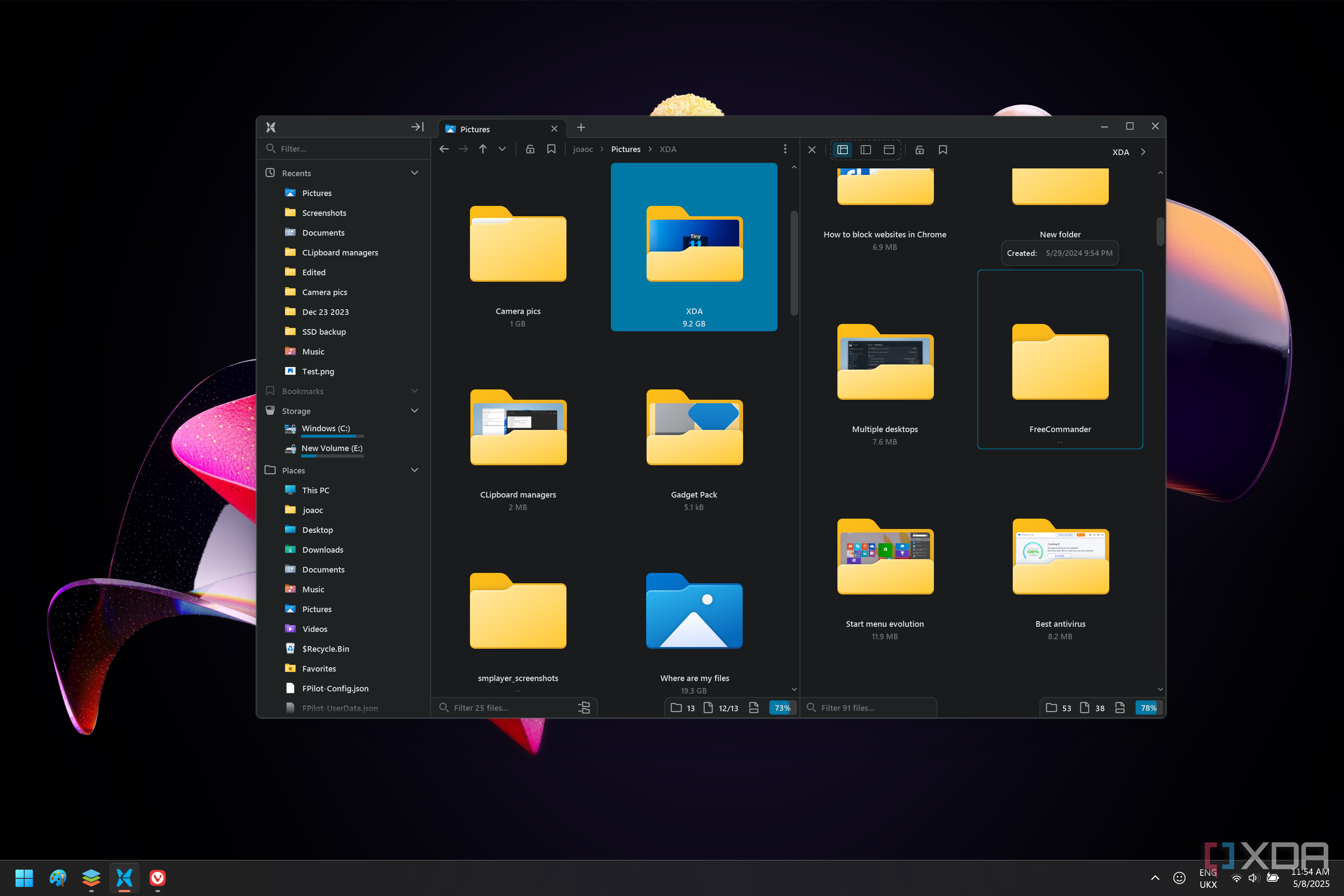Switch to the Pictures tab
The height and width of the screenshot is (896, 1344).
(x=502, y=129)
